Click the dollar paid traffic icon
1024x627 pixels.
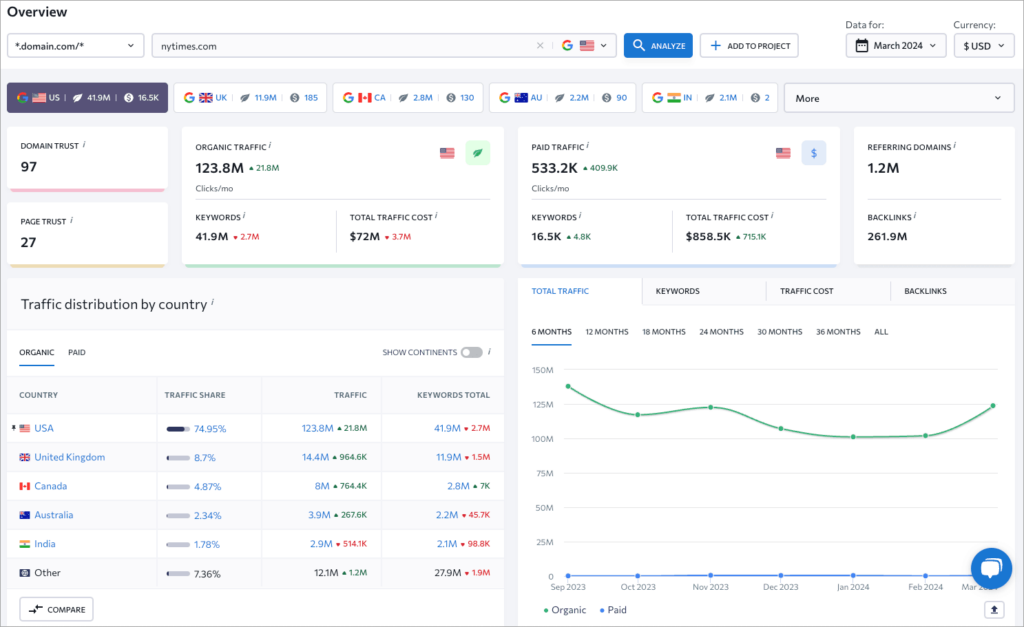(814, 153)
